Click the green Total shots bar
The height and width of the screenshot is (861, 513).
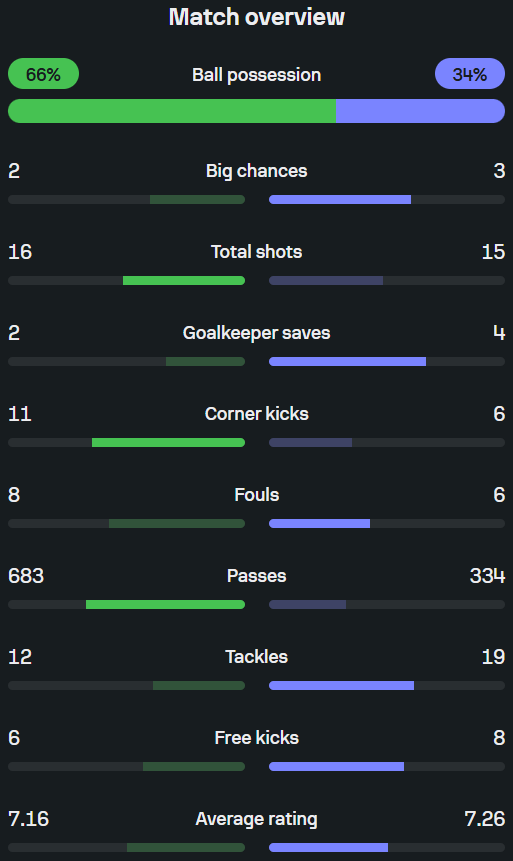tap(184, 281)
